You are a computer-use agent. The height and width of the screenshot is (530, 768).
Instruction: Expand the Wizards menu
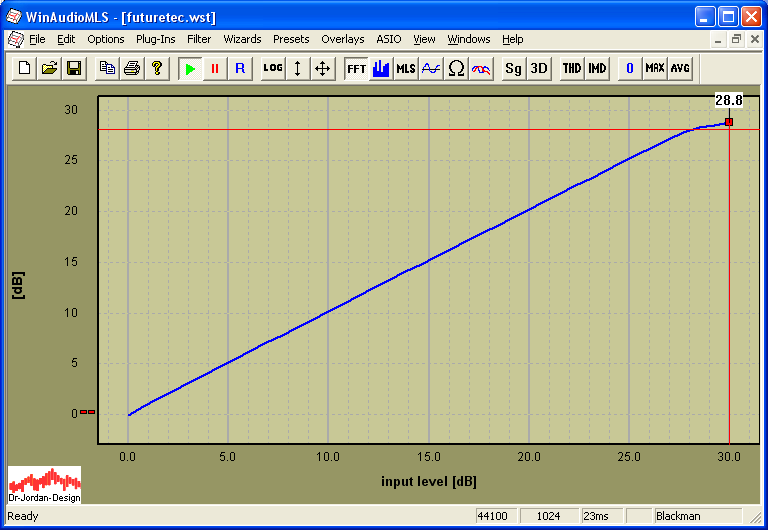click(242, 39)
